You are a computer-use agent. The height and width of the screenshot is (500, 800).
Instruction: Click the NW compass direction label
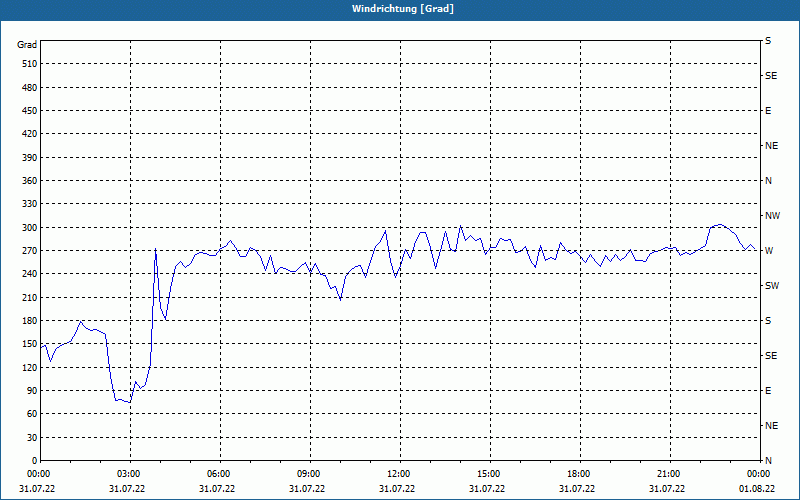pyautogui.click(x=772, y=216)
